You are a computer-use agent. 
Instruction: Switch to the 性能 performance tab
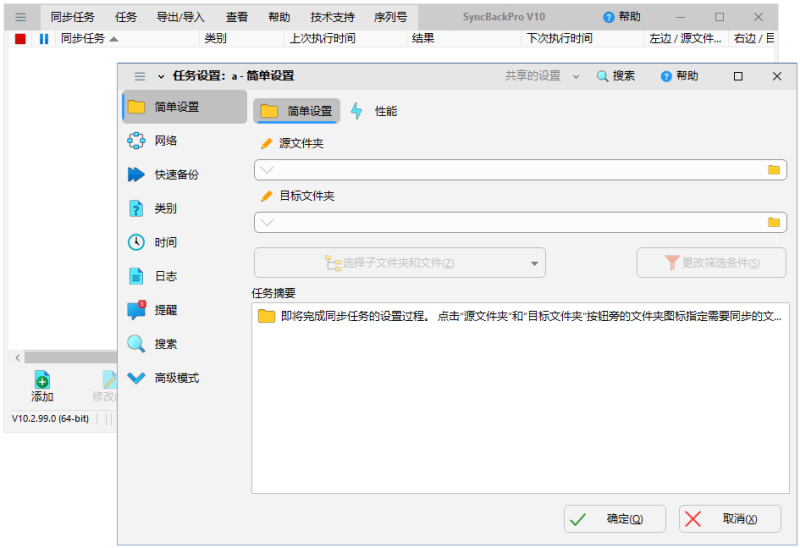tap(374, 111)
